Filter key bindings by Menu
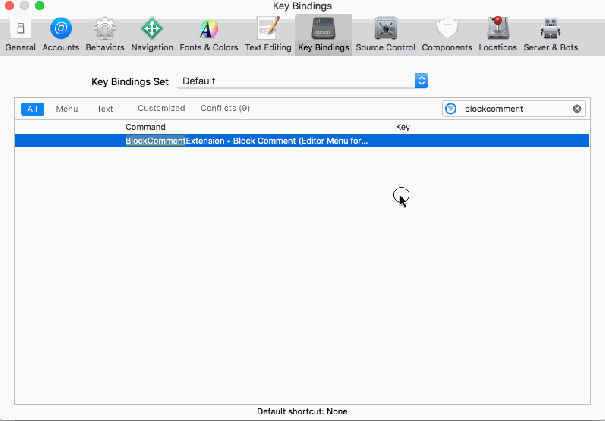The width and height of the screenshot is (605, 421). pos(67,108)
